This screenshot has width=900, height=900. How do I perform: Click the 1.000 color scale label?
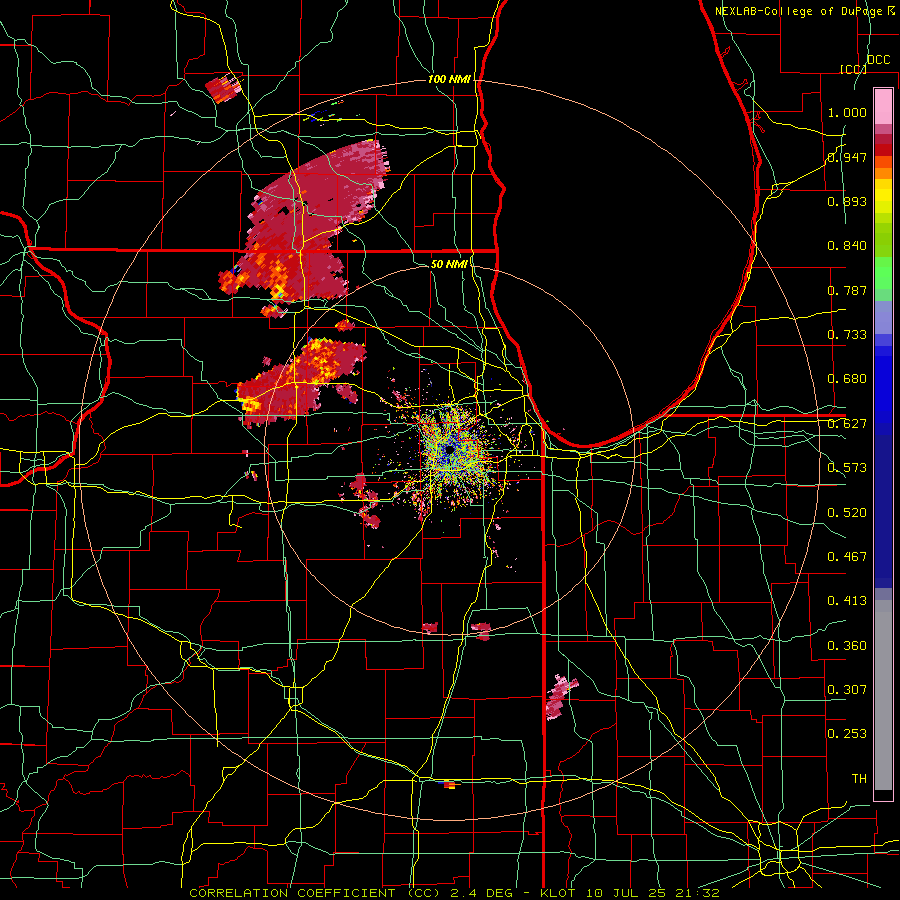847,112
